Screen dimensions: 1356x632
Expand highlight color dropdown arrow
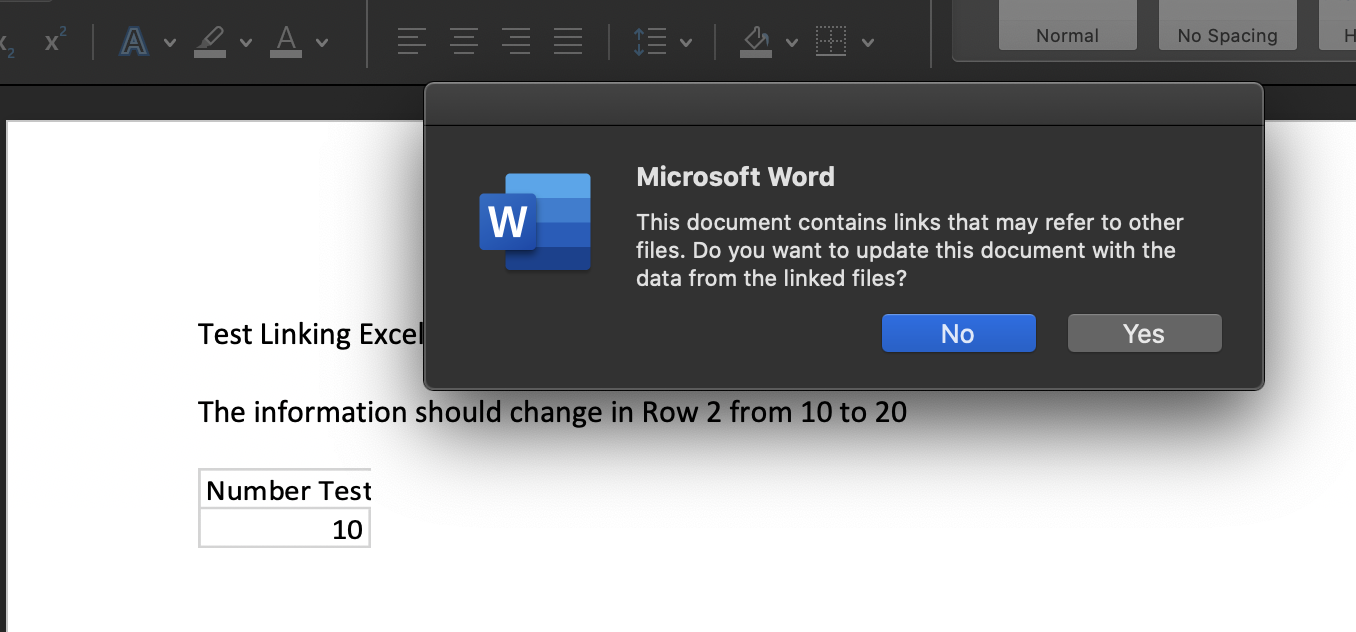[x=246, y=43]
